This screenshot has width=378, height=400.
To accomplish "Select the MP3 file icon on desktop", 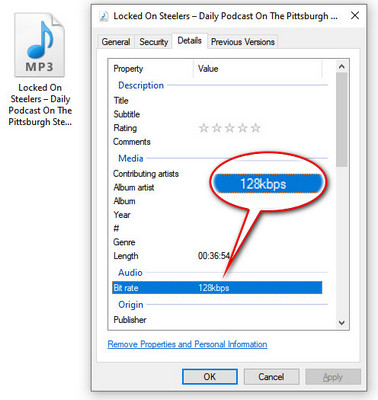I will [39, 45].
